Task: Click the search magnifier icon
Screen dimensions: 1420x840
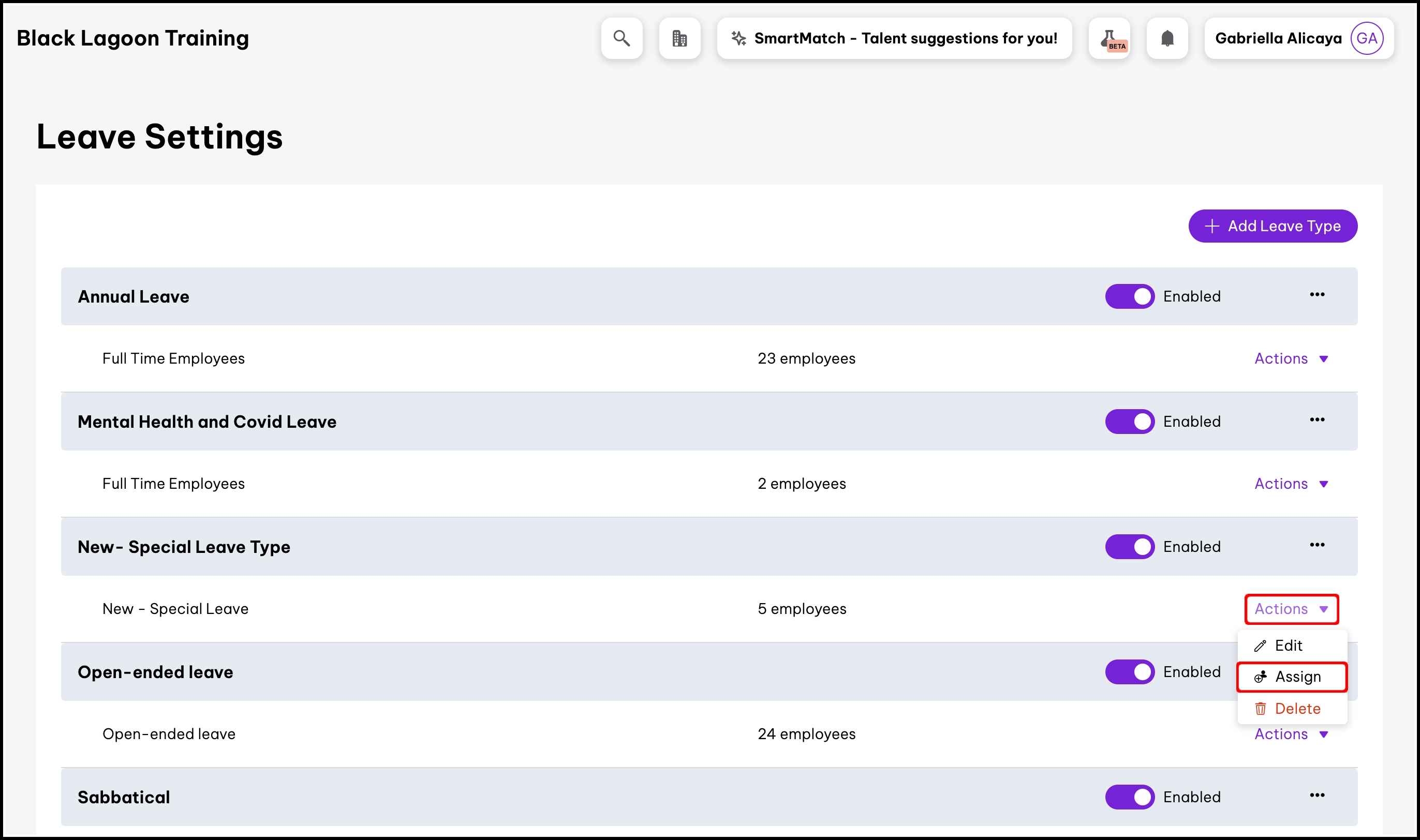Action: coord(622,38)
